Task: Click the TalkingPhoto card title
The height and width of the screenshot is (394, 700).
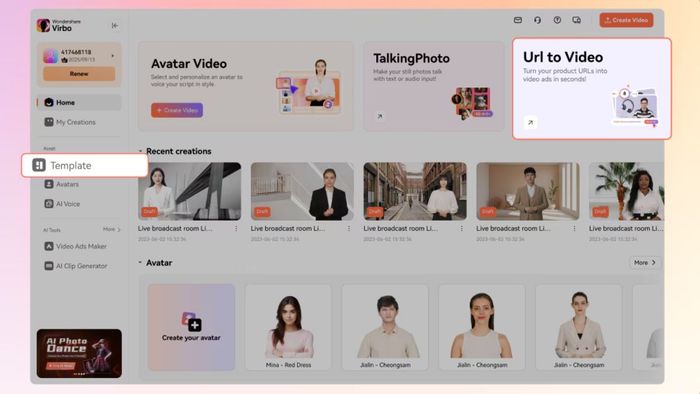Action: (x=411, y=58)
